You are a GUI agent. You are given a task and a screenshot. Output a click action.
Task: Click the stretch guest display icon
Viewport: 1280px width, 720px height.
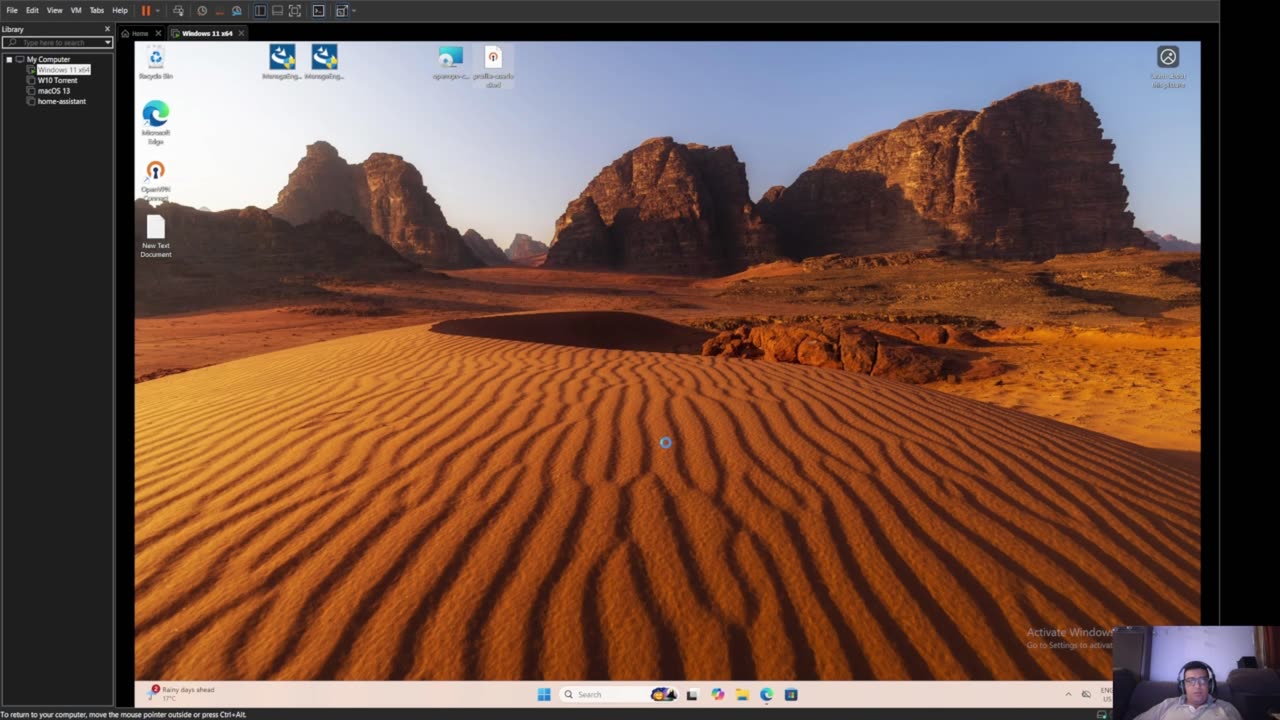[342, 10]
